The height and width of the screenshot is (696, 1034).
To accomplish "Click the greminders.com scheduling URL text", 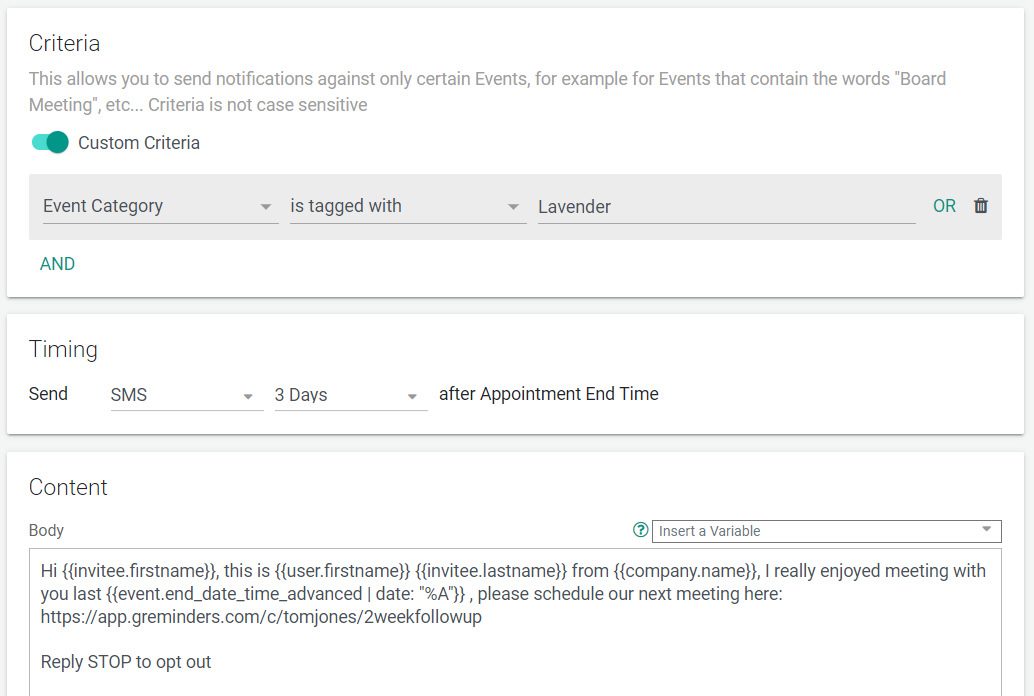I will point(261,617).
